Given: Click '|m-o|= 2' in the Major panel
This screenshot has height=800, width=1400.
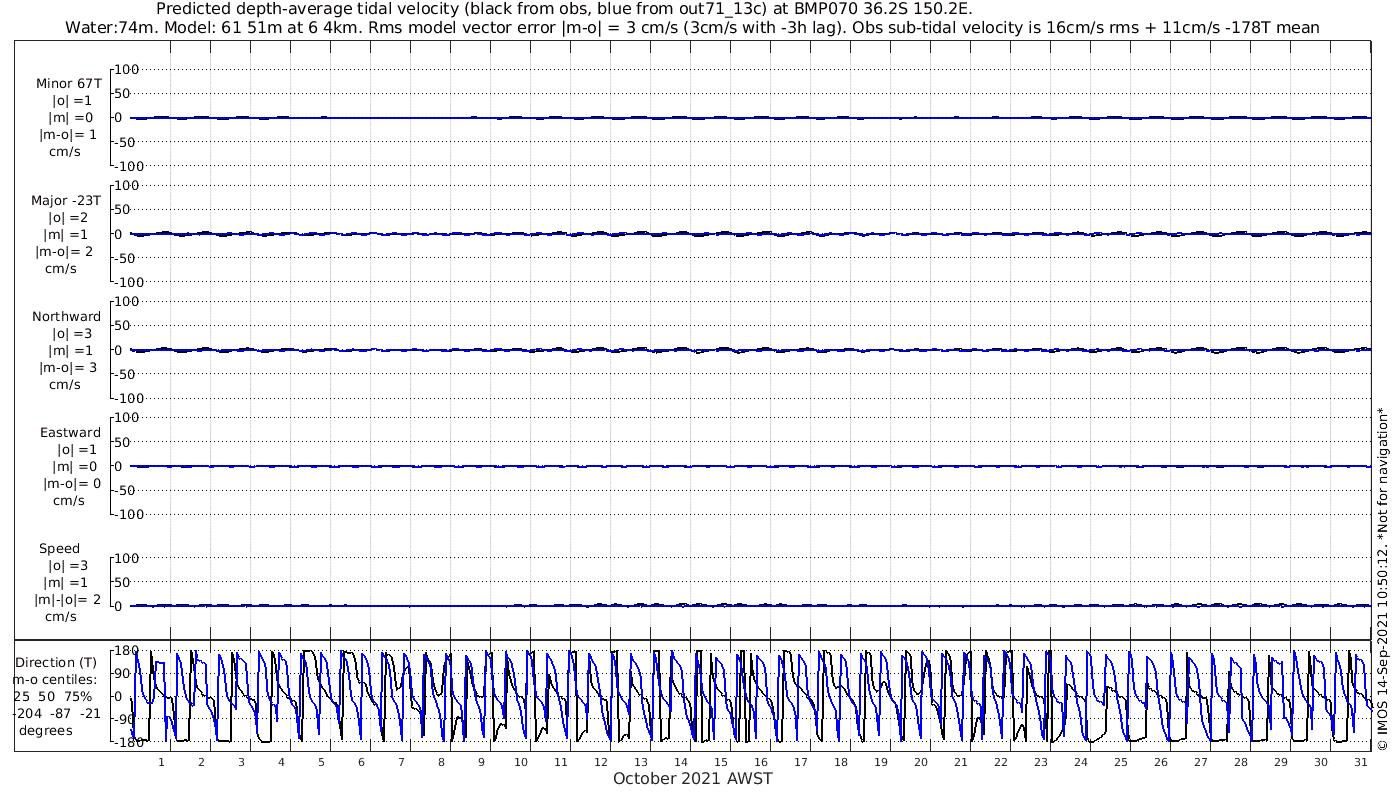Looking at the screenshot, I should (x=66, y=252).
